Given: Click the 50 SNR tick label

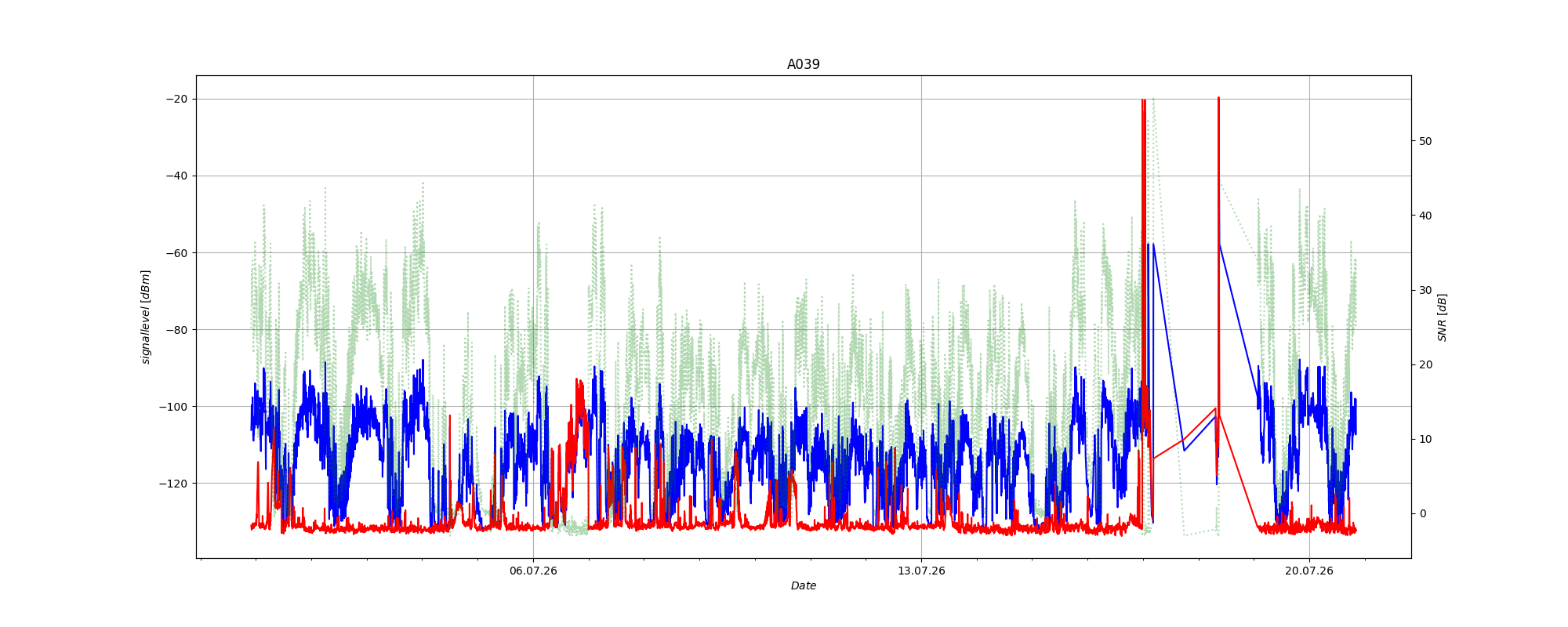Looking at the screenshot, I should click(1425, 141).
